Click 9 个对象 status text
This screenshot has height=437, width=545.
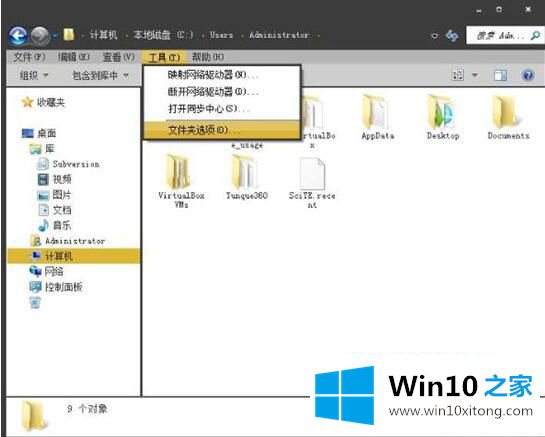(x=87, y=409)
